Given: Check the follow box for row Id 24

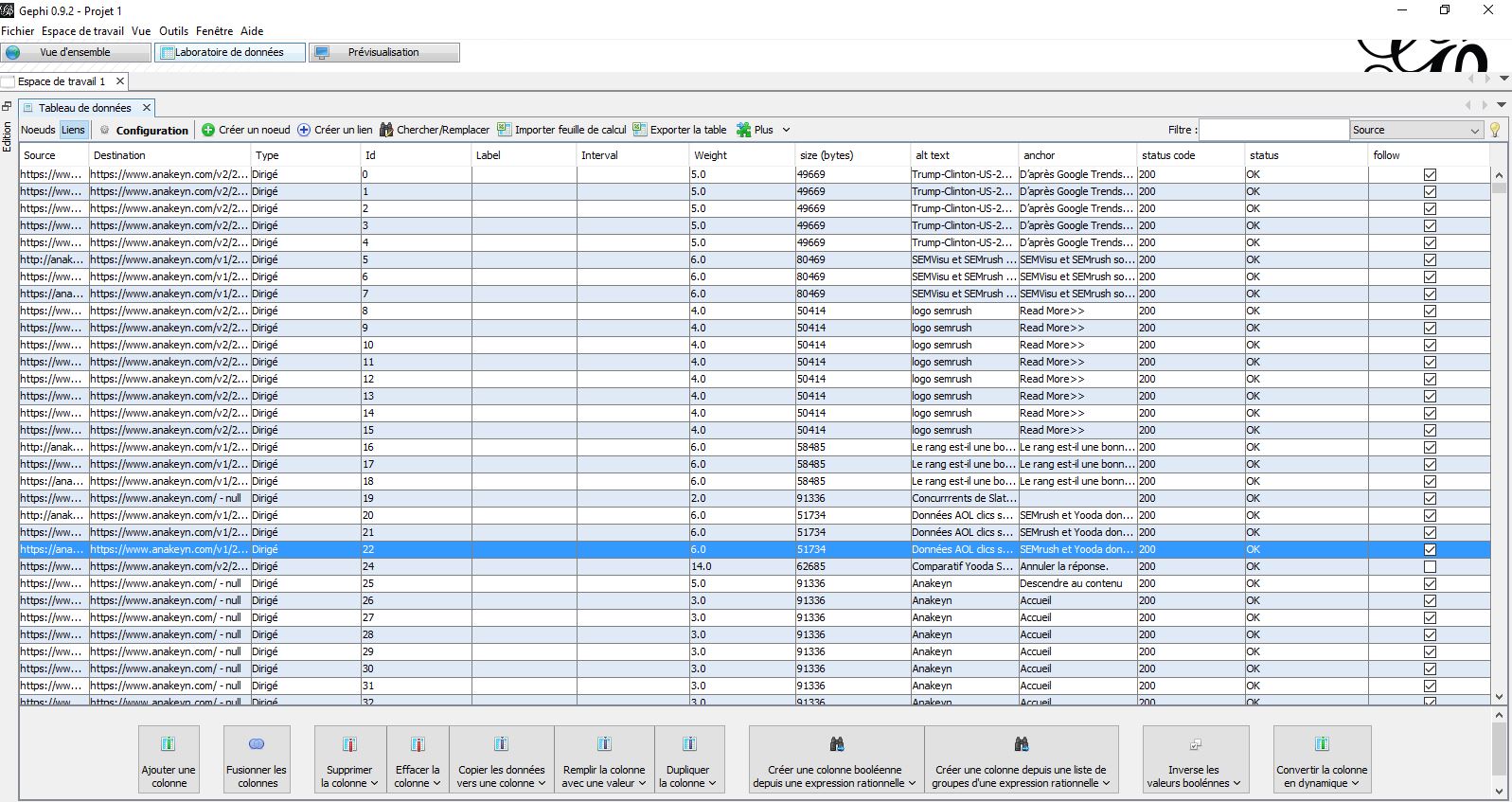Looking at the screenshot, I should 1430,566.
